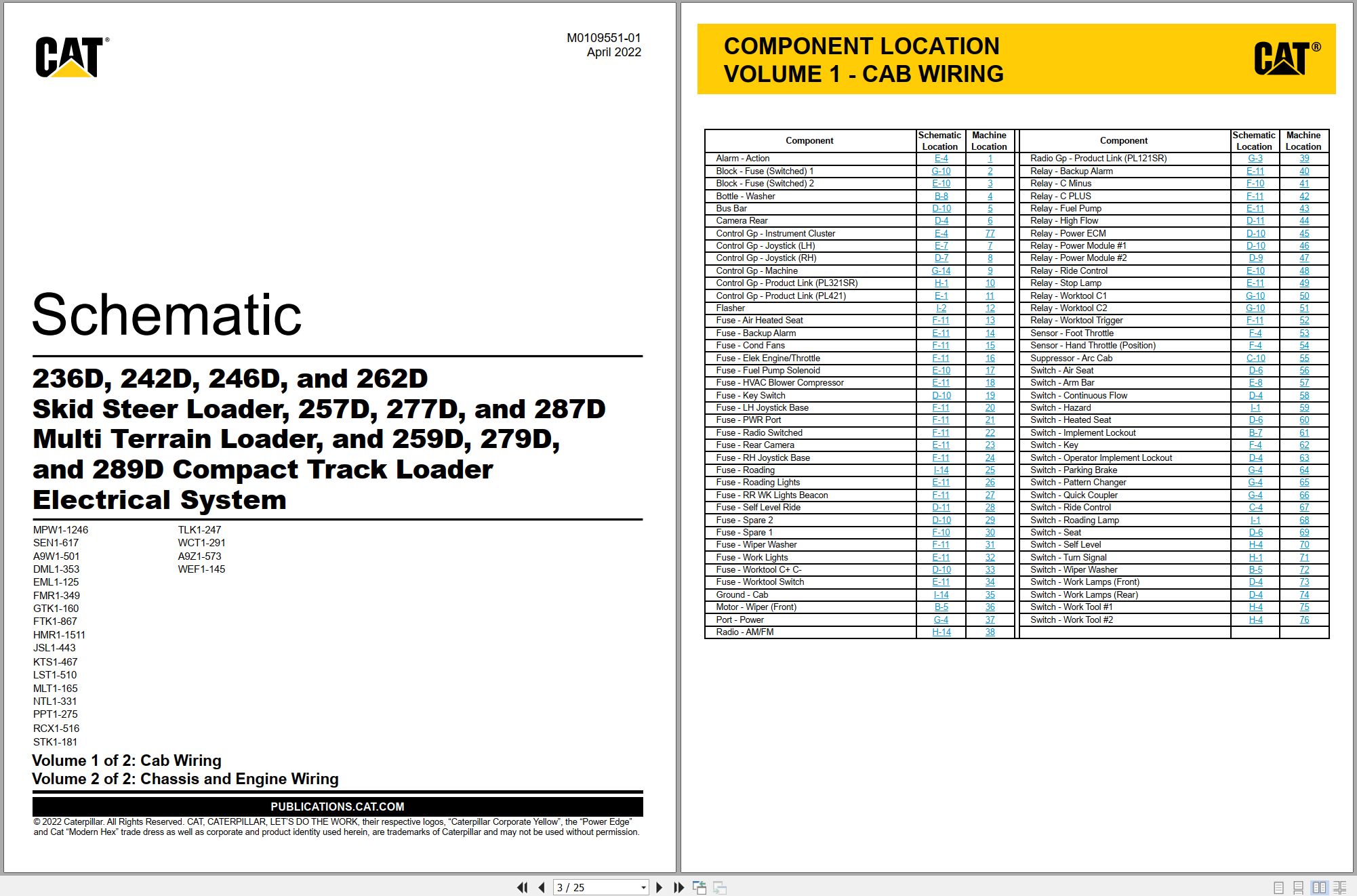Select serial prefix 'WEF1-145'
The height and width of the screenshot is (896, 1357).
pyautogui.click(x=201, y=569)
